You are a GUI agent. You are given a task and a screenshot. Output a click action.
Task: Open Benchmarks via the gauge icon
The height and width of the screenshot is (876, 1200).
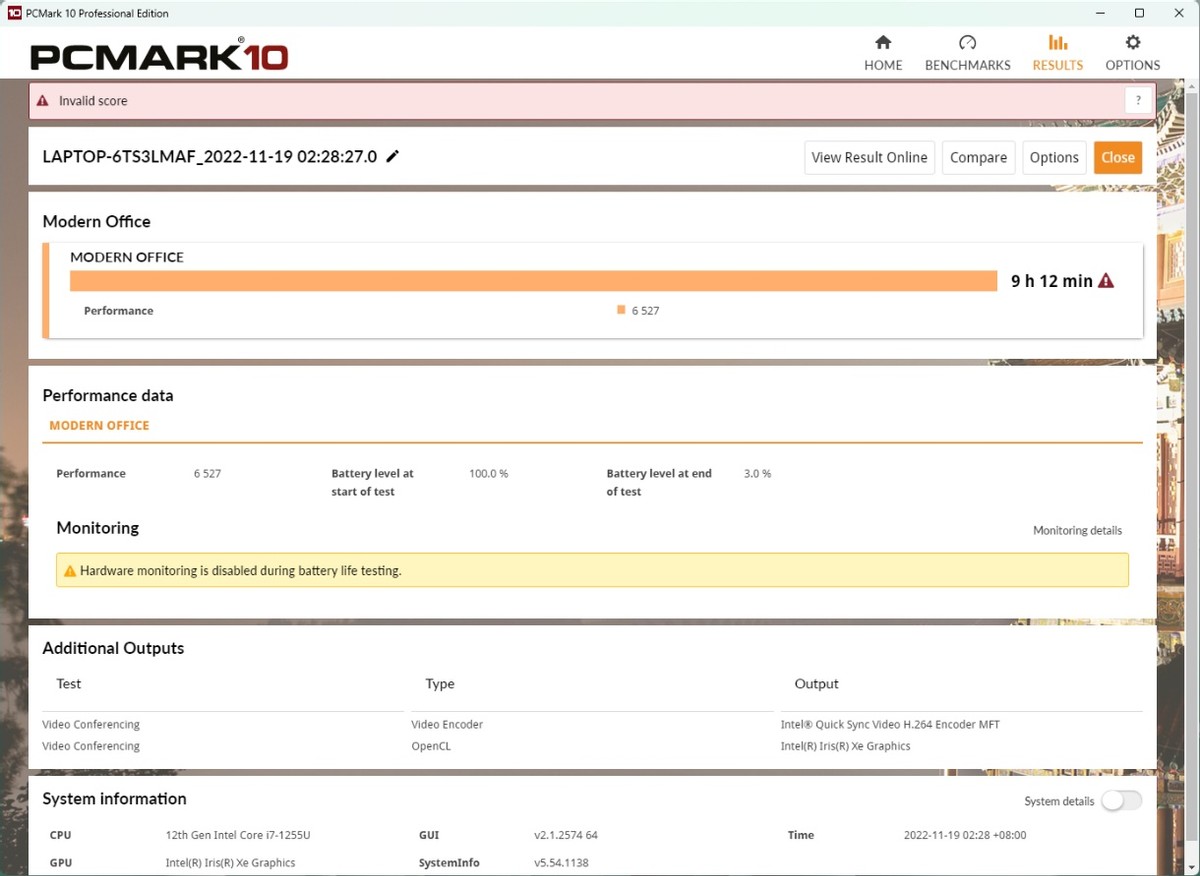pos(967,43)
